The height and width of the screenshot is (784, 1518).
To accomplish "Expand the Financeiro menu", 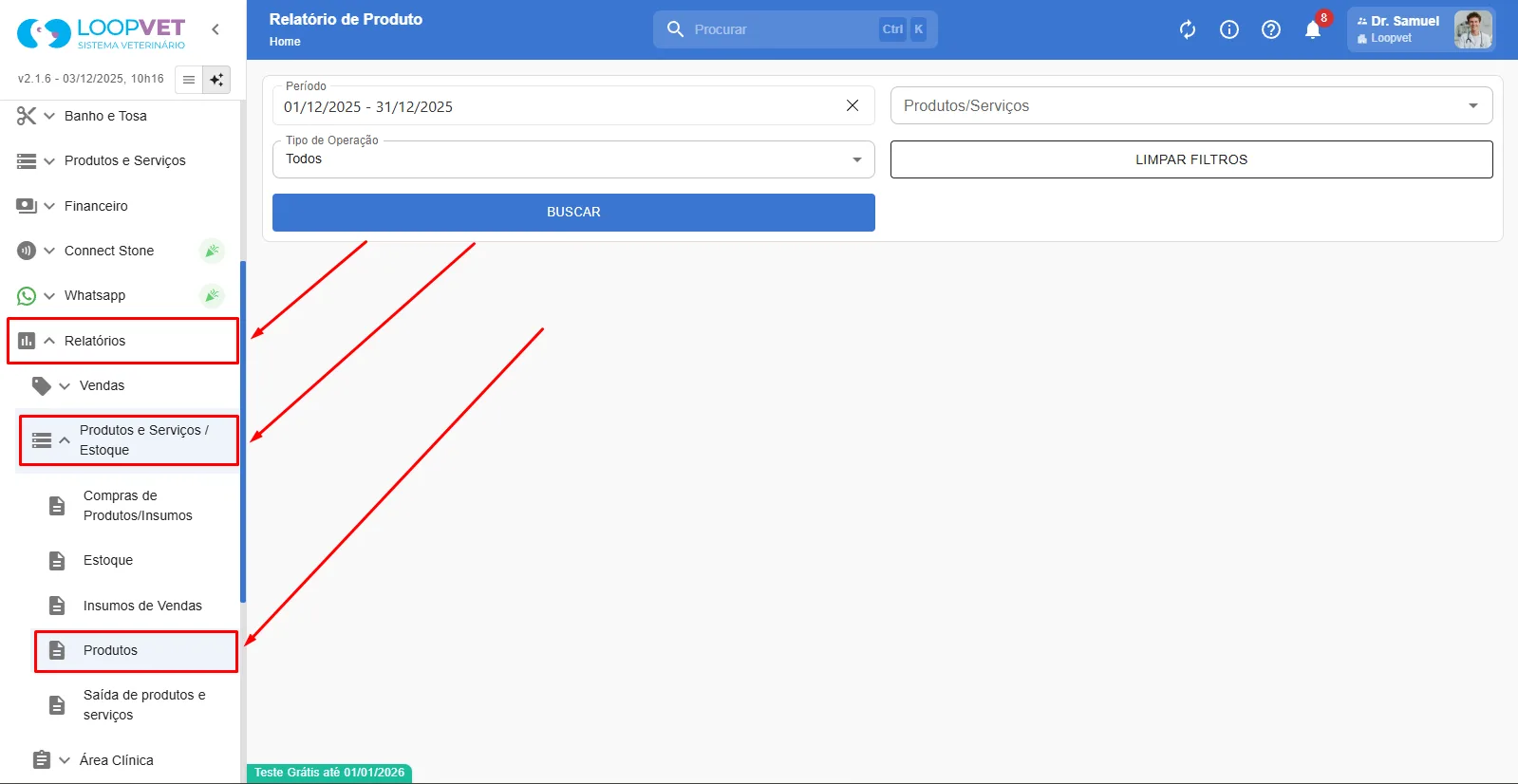I will 122,206.
